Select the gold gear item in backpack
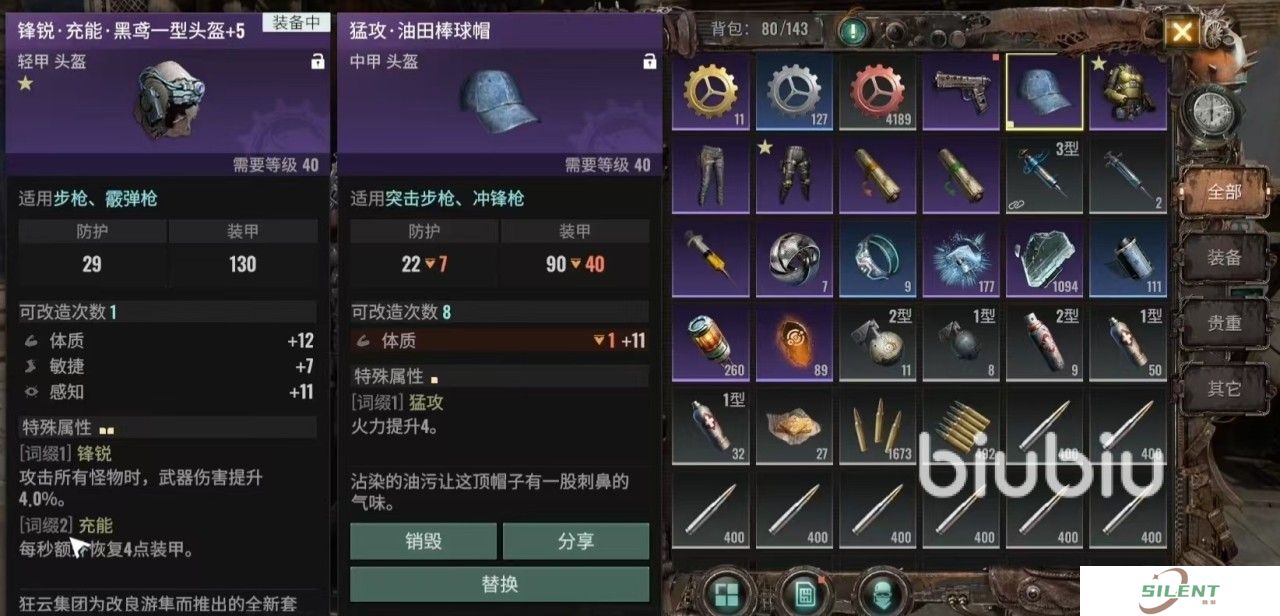This screenshot has height=616, width=1280. point(711,92)
